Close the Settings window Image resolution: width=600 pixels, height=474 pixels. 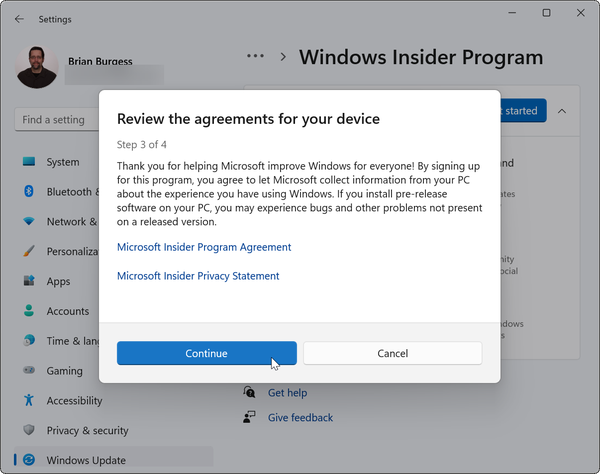pyautogui.click(x=580, y=13)
